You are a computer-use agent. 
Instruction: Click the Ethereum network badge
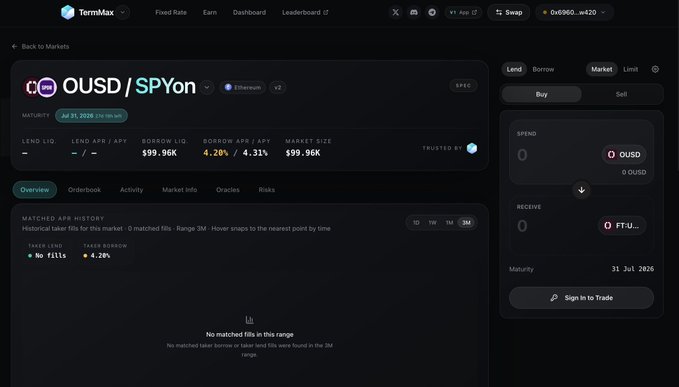[243, 87]
